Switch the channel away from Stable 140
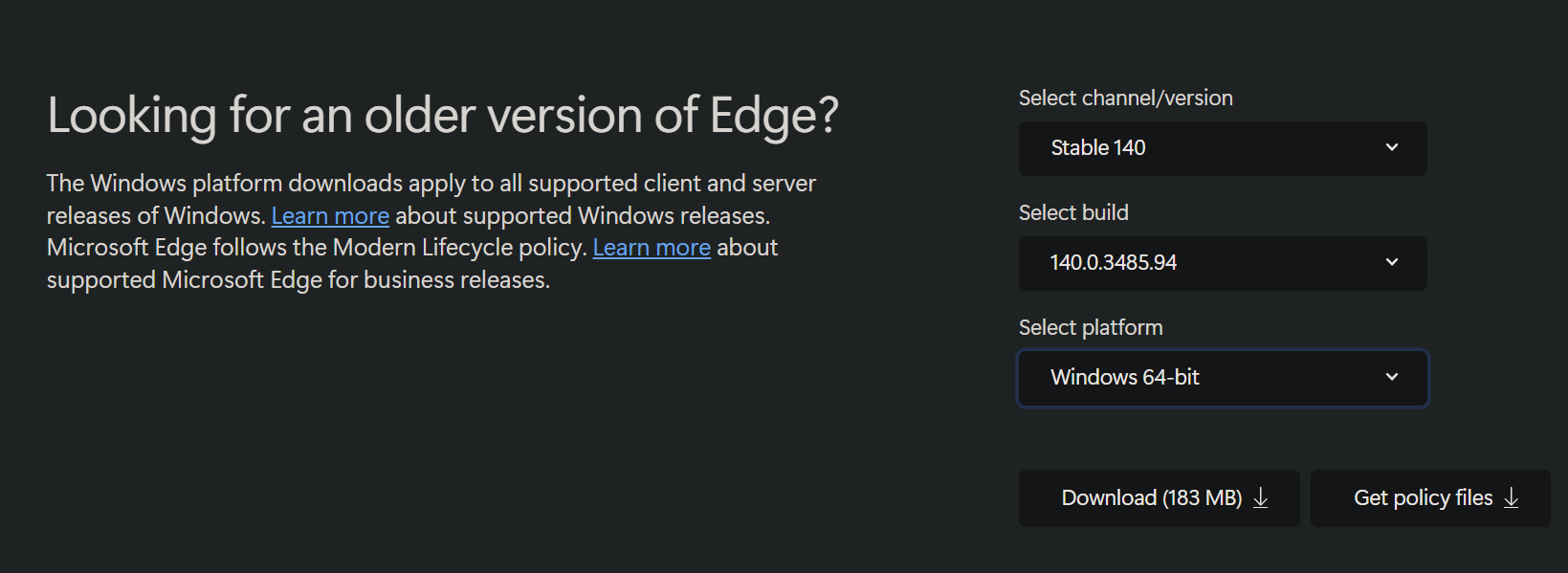This screenshot has width=1568, height=573. 1223,148
